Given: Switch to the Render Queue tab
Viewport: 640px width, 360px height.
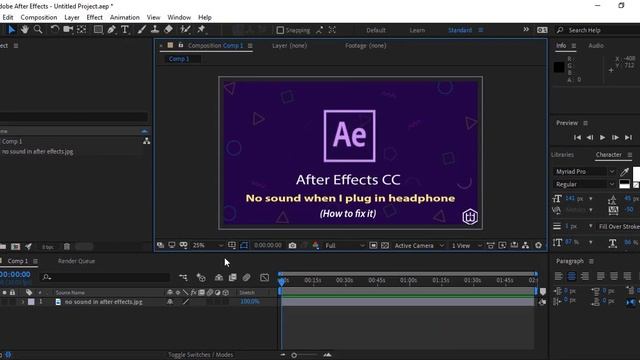Looking at the screenshot, I should click(76, 261).
